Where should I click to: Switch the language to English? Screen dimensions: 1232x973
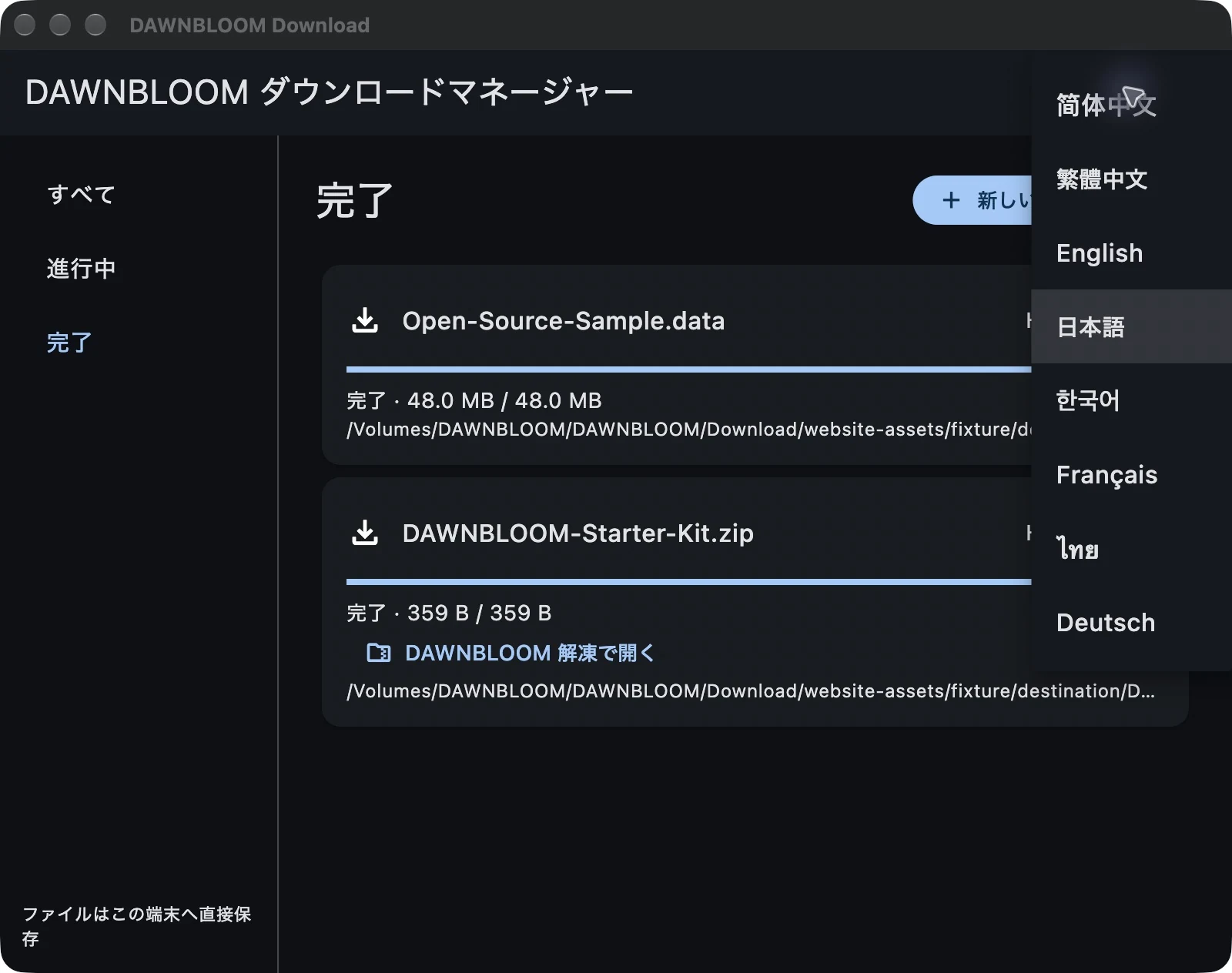pyautogui.click(x=1132, y=252)
